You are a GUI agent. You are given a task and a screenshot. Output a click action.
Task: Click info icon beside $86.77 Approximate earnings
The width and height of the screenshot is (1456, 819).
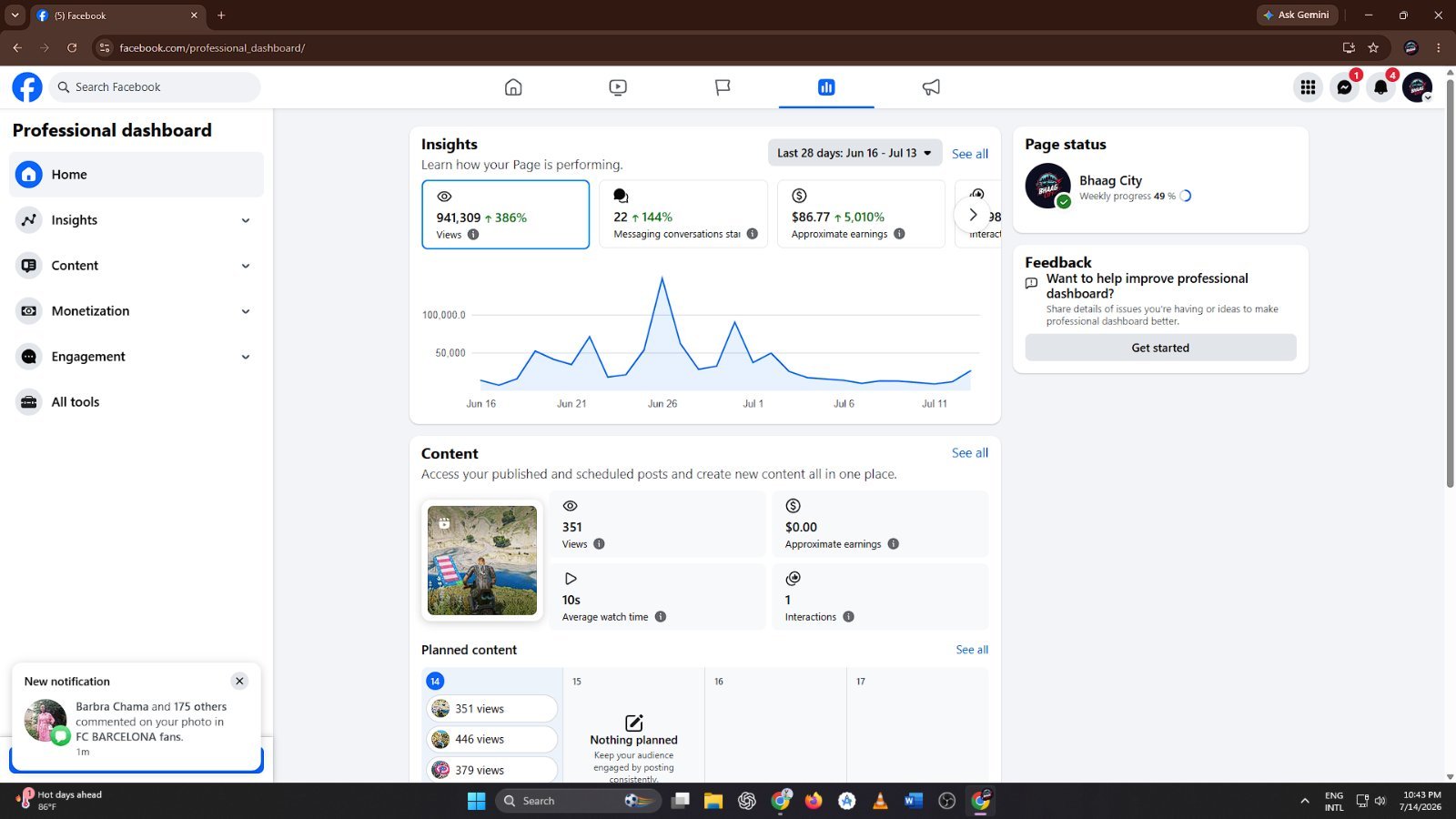899,234
